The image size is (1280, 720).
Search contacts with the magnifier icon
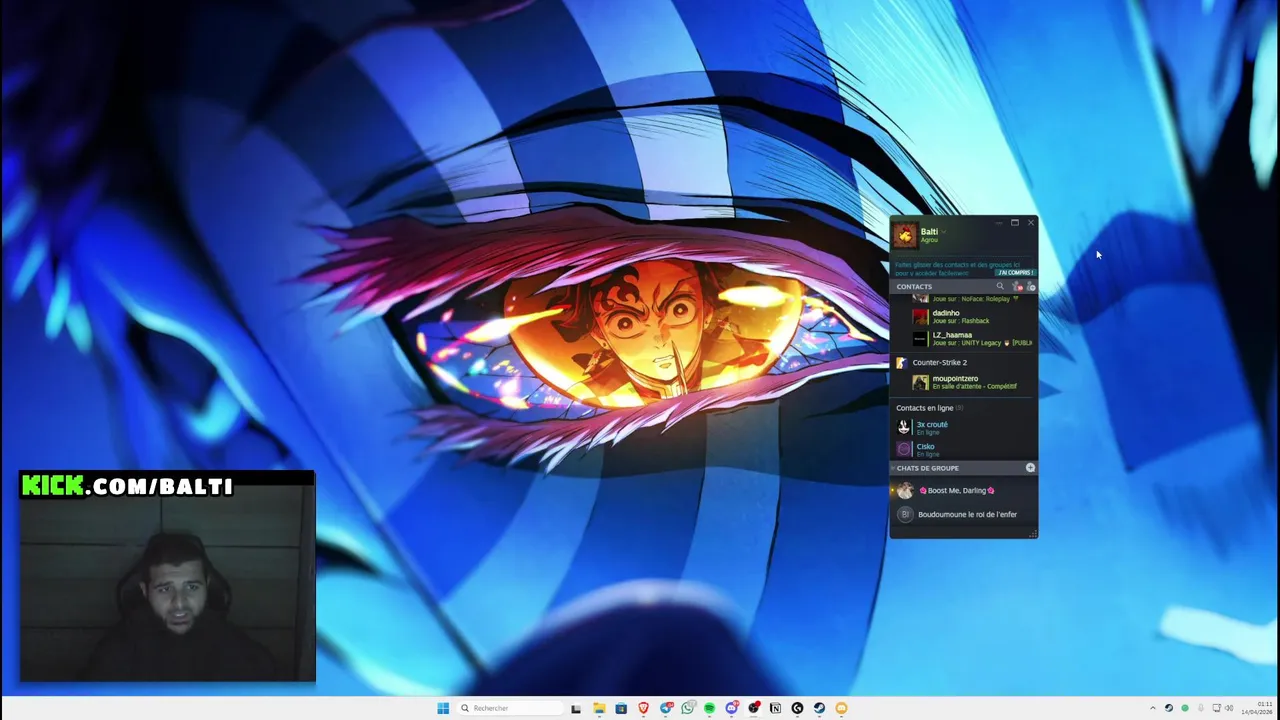tap(1000, 286)
